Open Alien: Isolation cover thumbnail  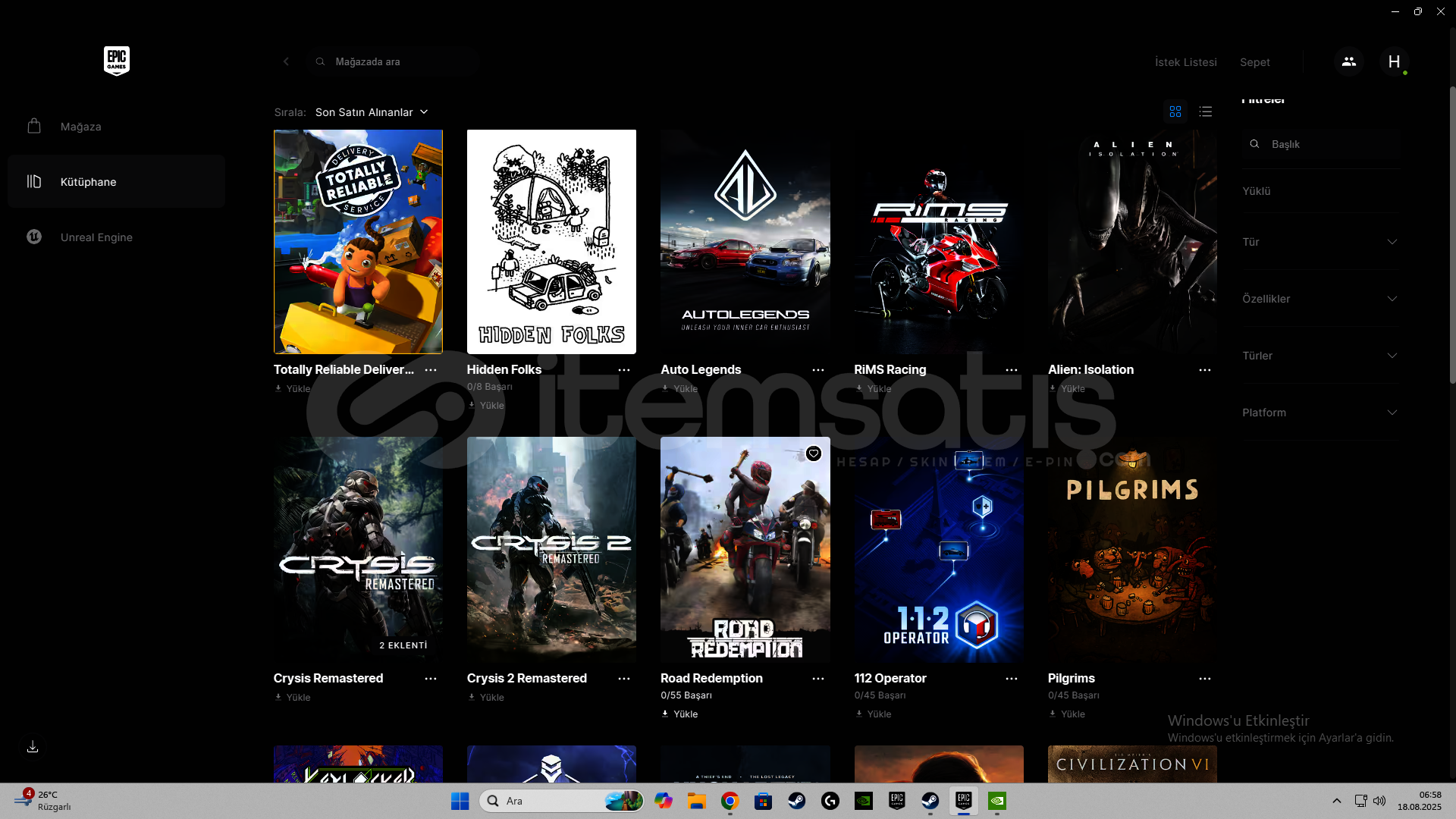(x=1132, y=242)
